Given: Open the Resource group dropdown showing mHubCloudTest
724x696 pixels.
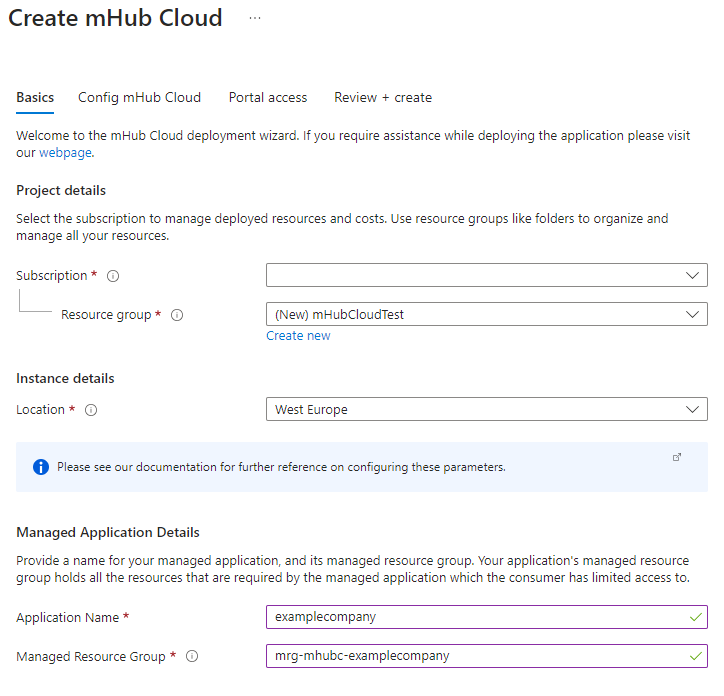Looking at the screenshot, I should coord(487,314).
